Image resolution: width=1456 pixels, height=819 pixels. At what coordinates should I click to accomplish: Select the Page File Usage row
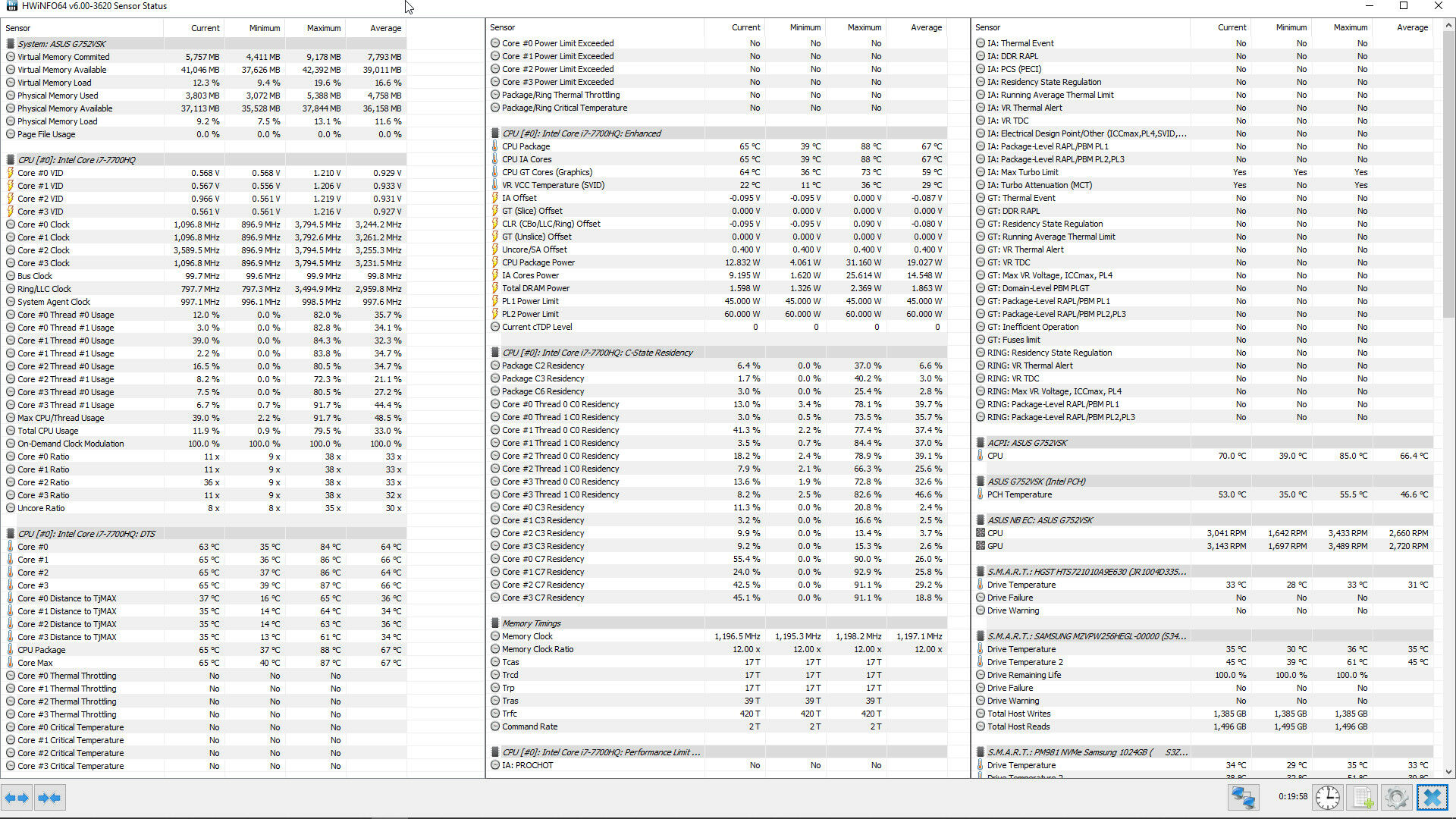point(205,134)
